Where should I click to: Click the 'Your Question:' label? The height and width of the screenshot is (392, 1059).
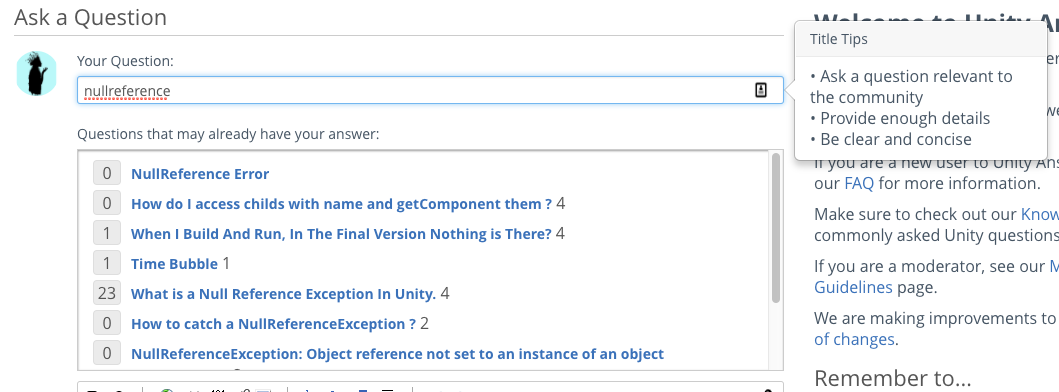[125, 61]
